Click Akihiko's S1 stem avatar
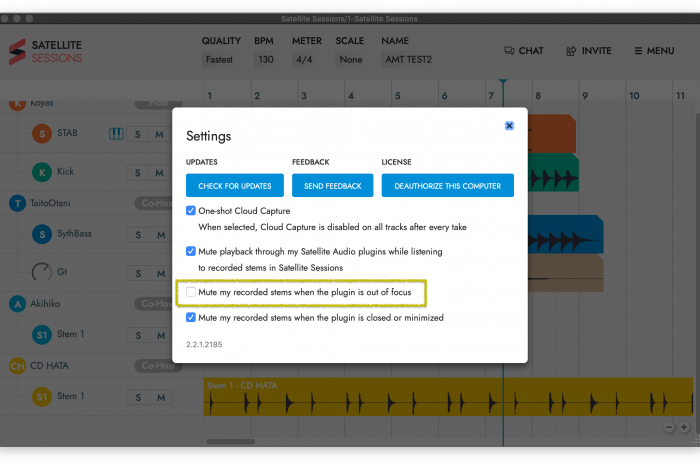The width and height of the screenshot is (700, 465). [x=42, y=335]
